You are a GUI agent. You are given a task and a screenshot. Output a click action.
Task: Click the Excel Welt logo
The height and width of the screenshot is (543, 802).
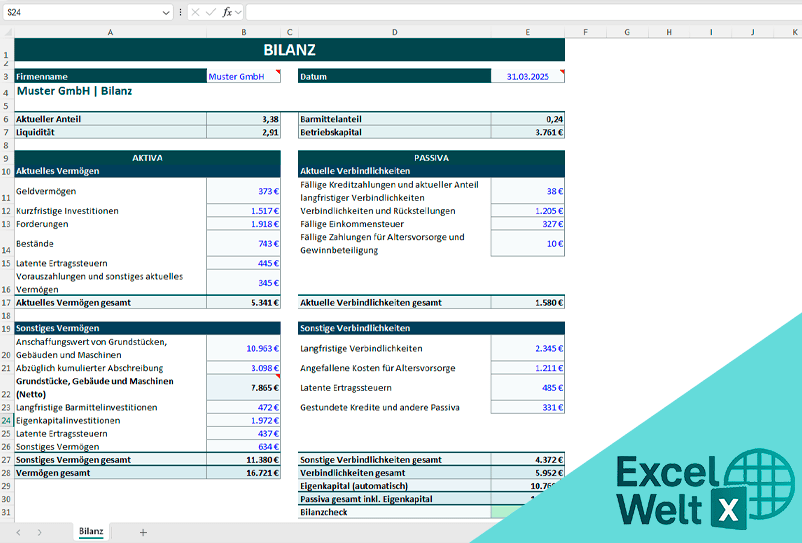click(688, 489)
